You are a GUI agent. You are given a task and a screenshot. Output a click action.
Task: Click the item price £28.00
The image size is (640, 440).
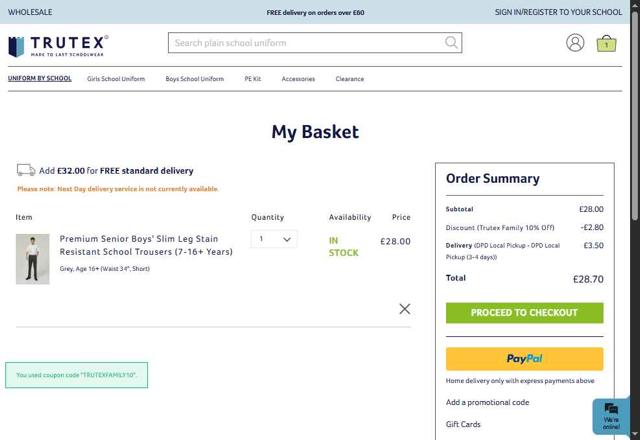pos(395,241)
